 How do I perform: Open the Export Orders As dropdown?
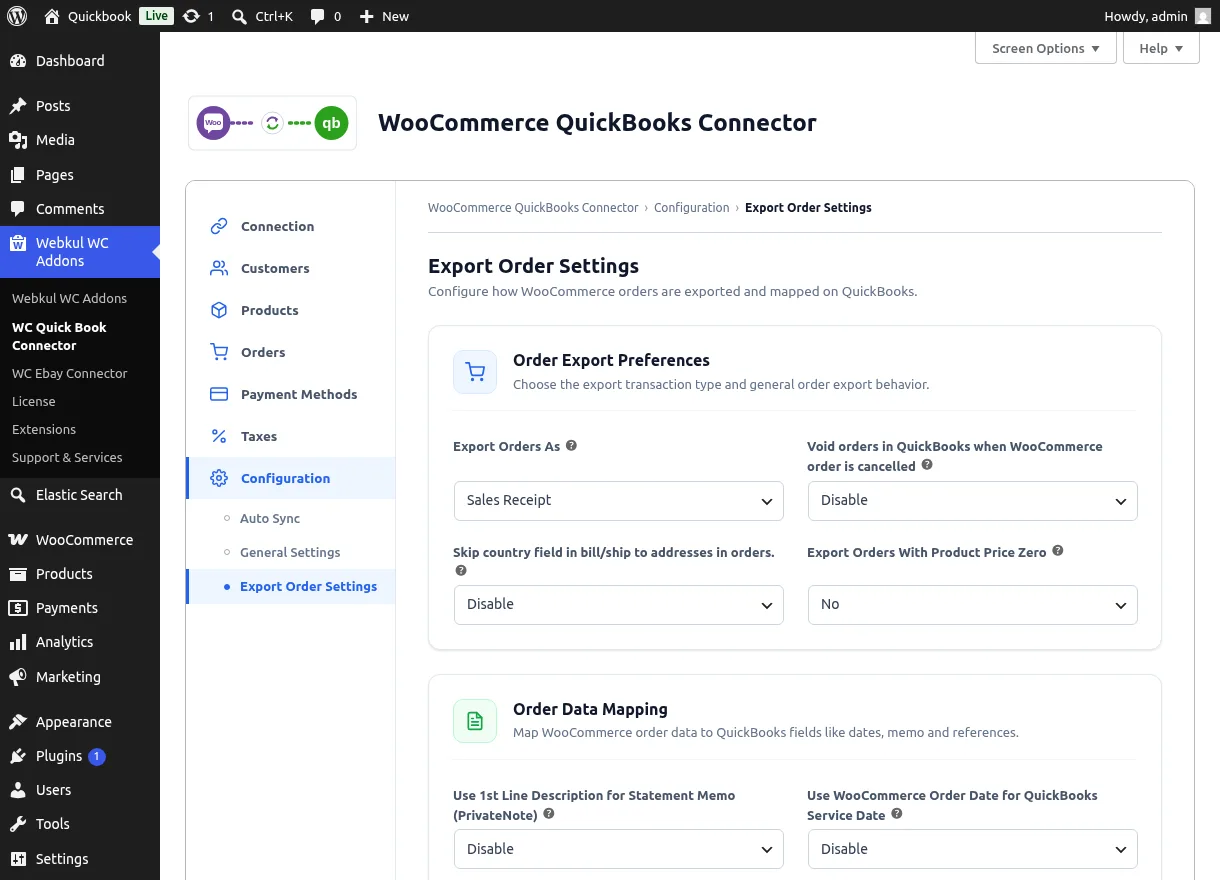coord(619,500)
